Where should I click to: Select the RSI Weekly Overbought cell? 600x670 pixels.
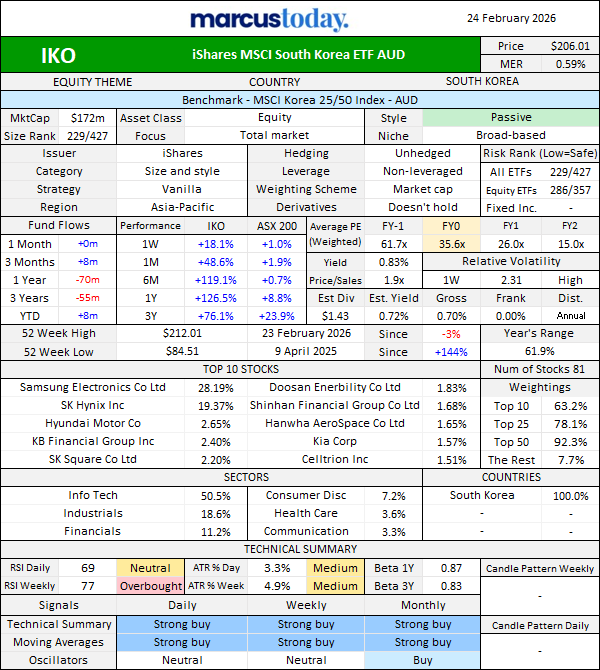pyautogui.click(x=150, y=586)
